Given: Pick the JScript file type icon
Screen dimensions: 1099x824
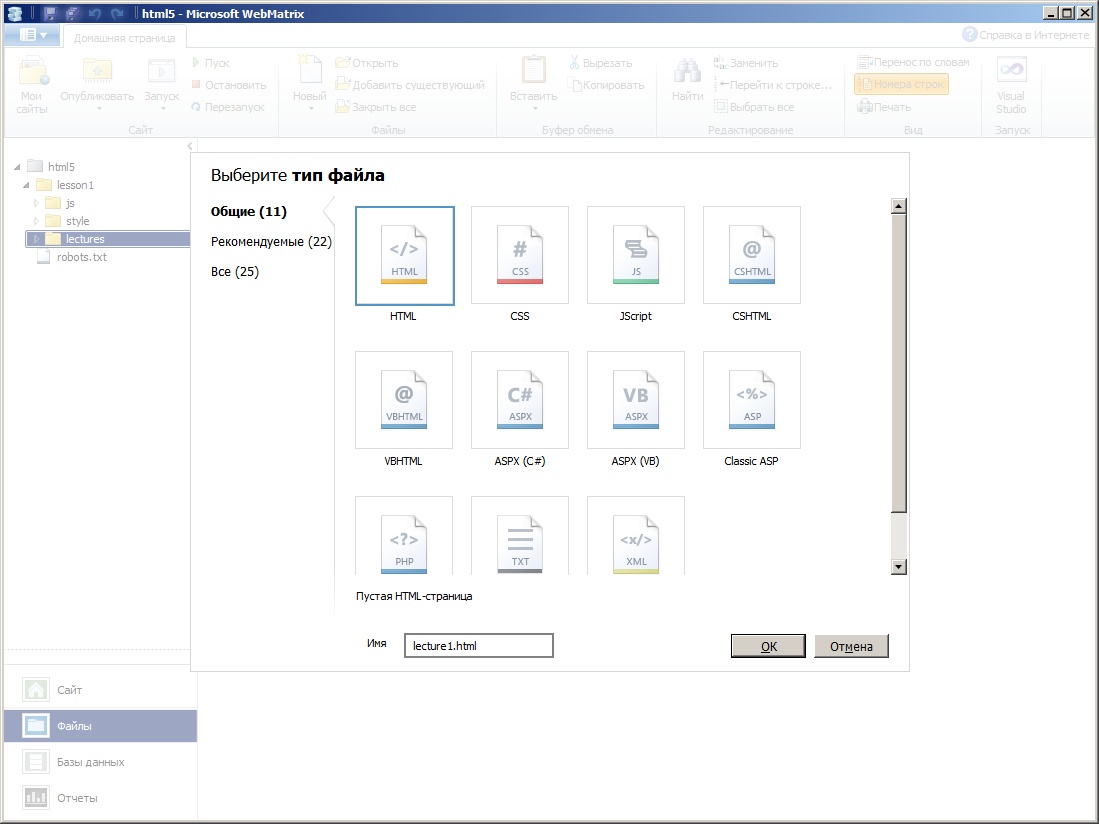Looking at the screenshot, I should coord(636,255).
